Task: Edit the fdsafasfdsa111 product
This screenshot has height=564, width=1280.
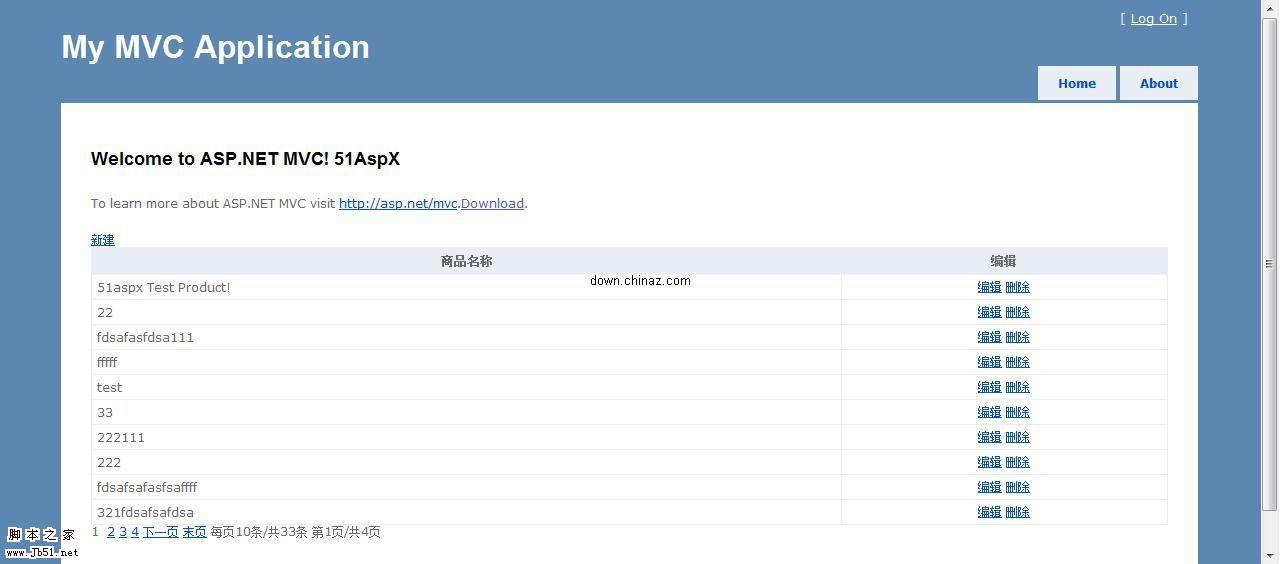Action: click(x=989, y=337)
